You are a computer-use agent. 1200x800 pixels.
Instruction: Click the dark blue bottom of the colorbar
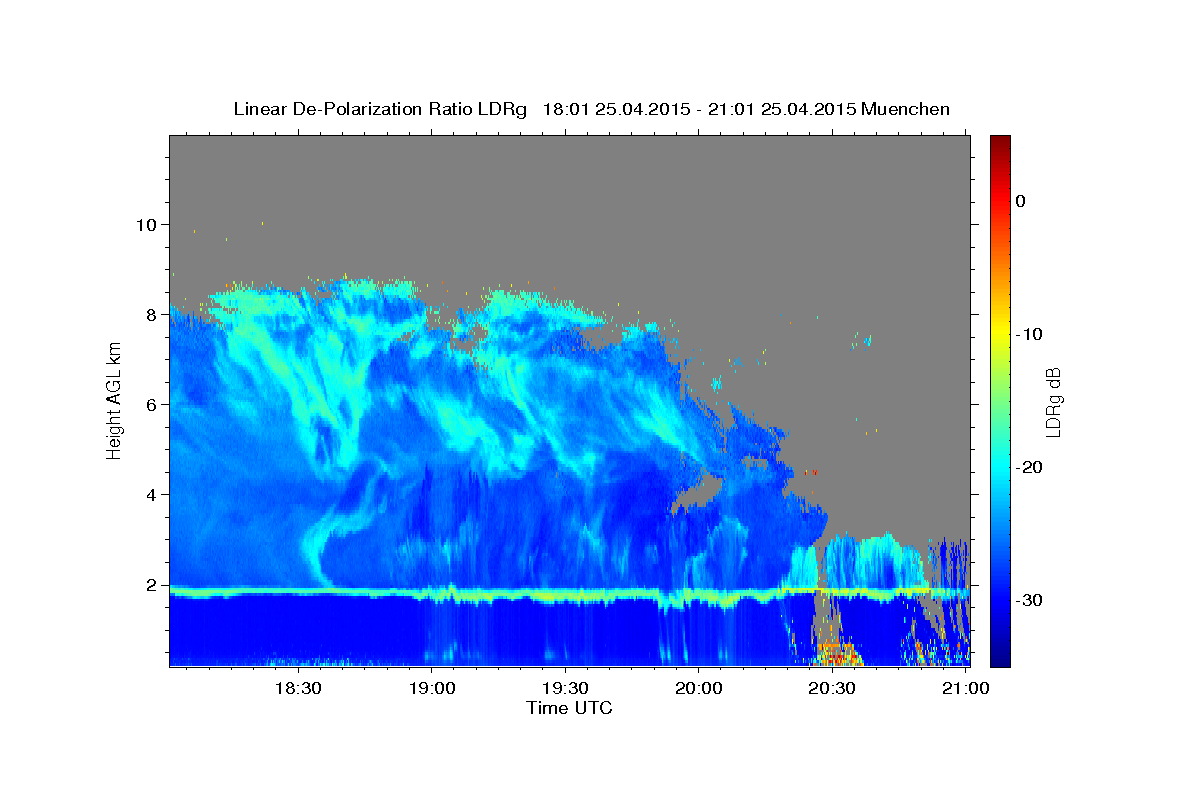point(1000,655)
